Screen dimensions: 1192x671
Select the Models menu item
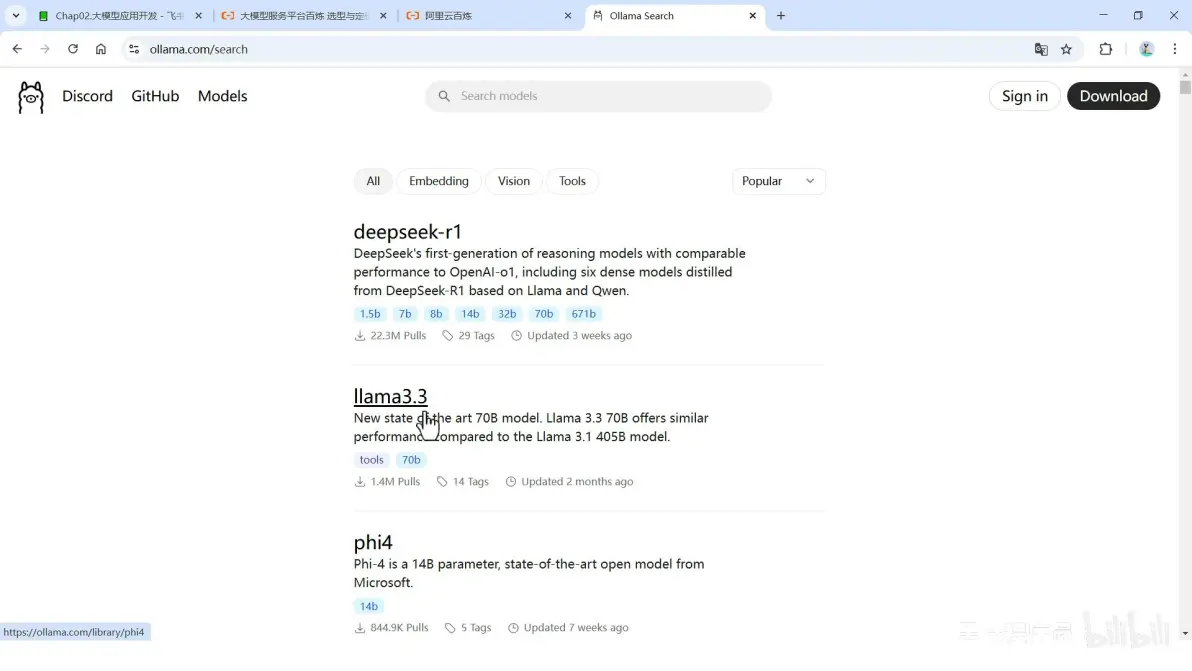pos(222,96)
